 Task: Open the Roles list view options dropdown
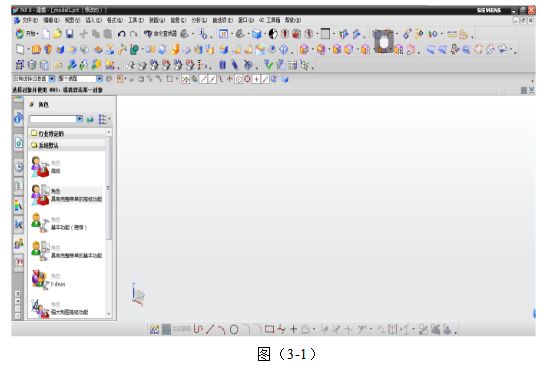[x=104, y=119]
